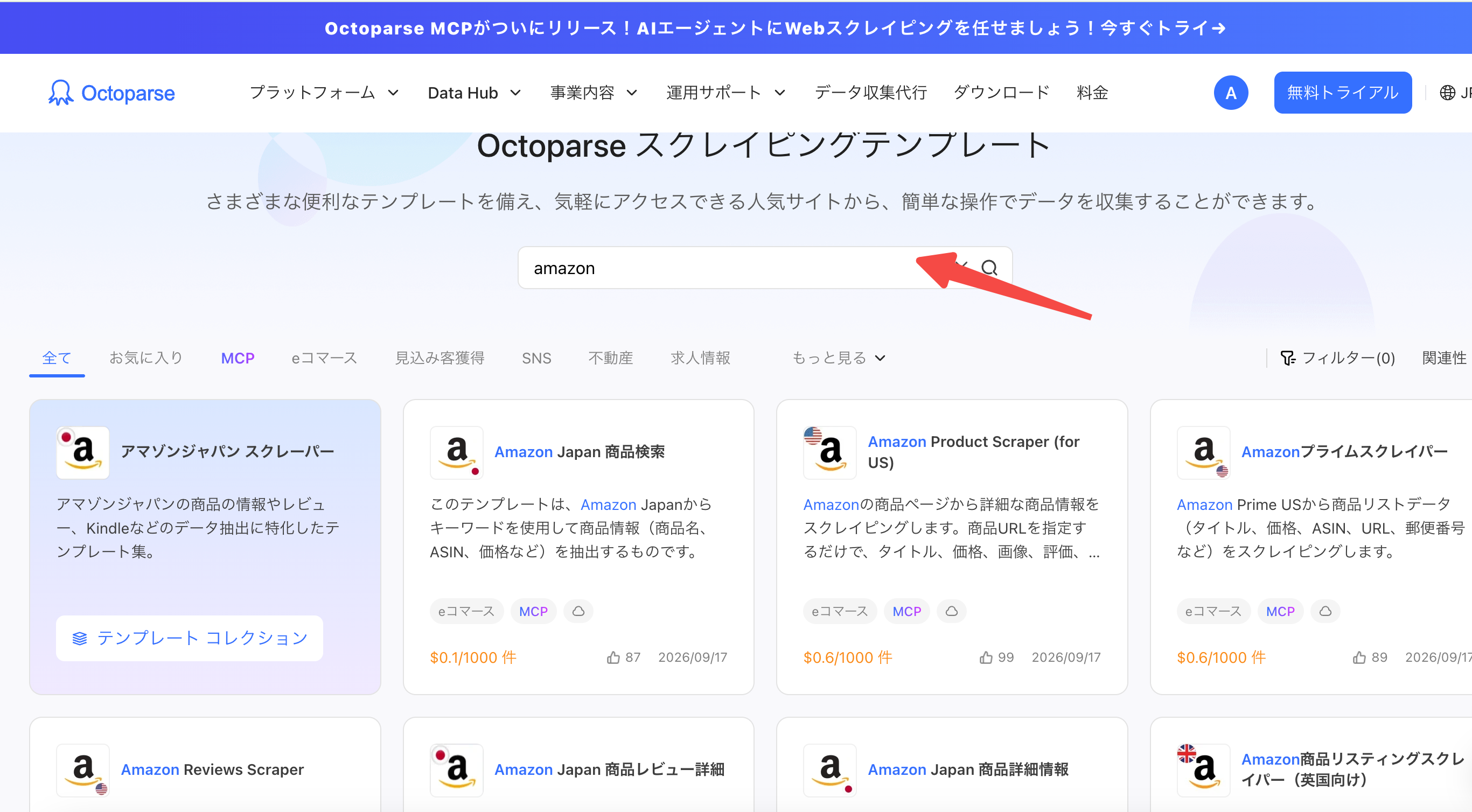Click Amazon Japan 商品レビュー詳細 logo
Image resolution: width=1472 pixels, height=812 pixels.
pyautogui.click(x=457, y=769)
